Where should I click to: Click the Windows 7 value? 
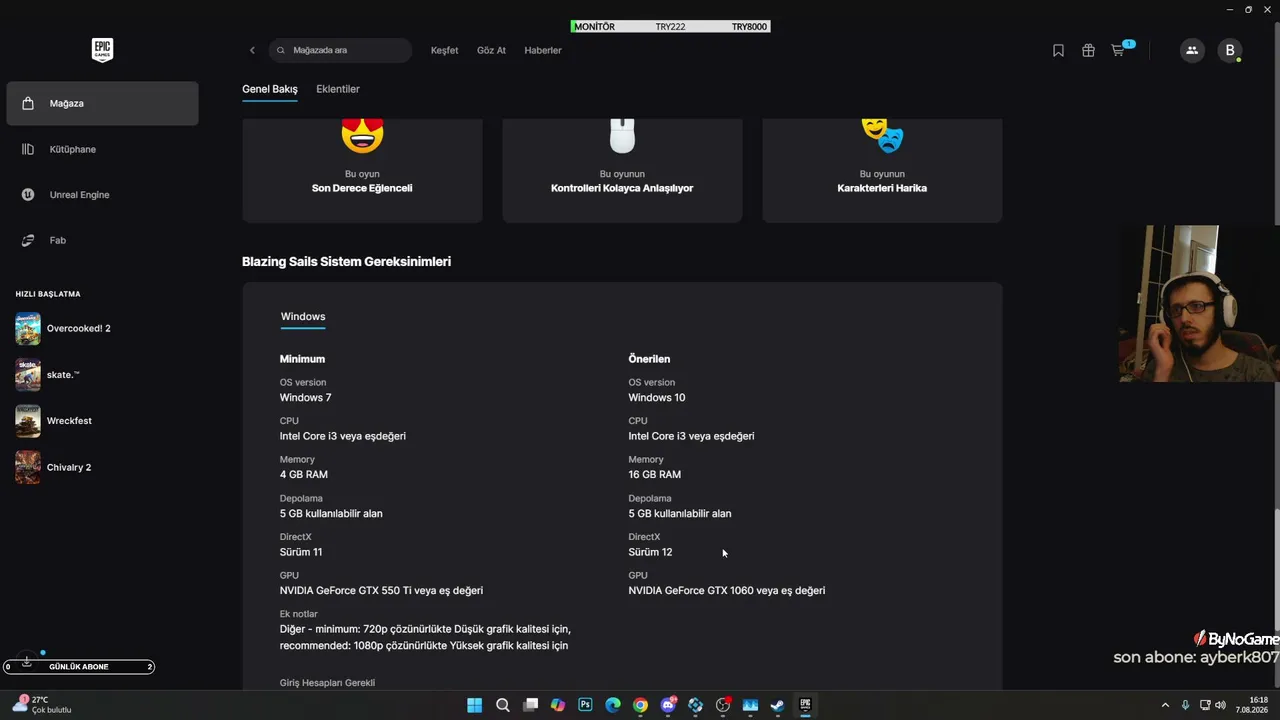pyautogui.click(x=305, y=398)
